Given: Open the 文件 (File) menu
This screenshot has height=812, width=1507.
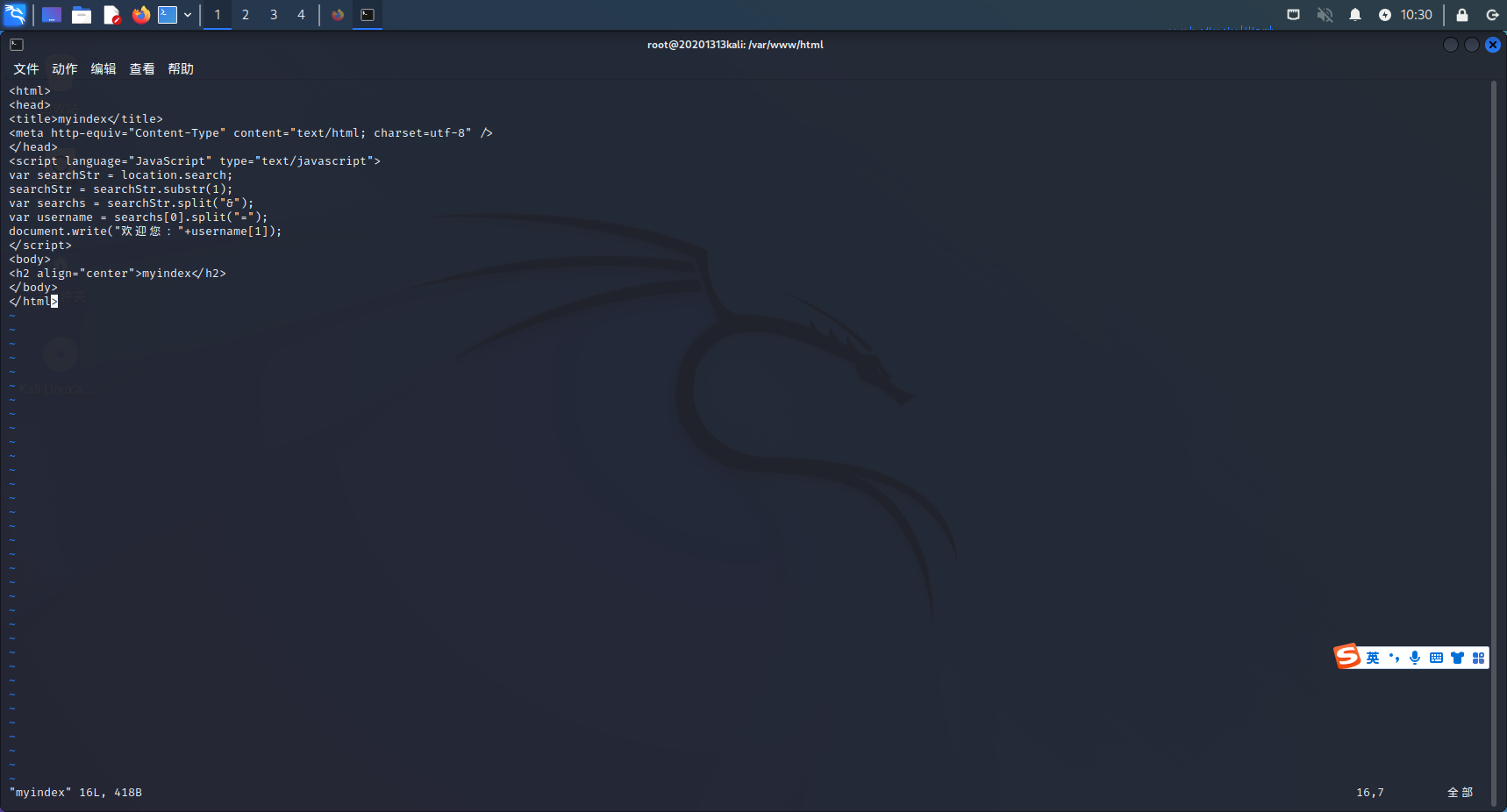Looking at the screenshot, I should coord(26,69).
